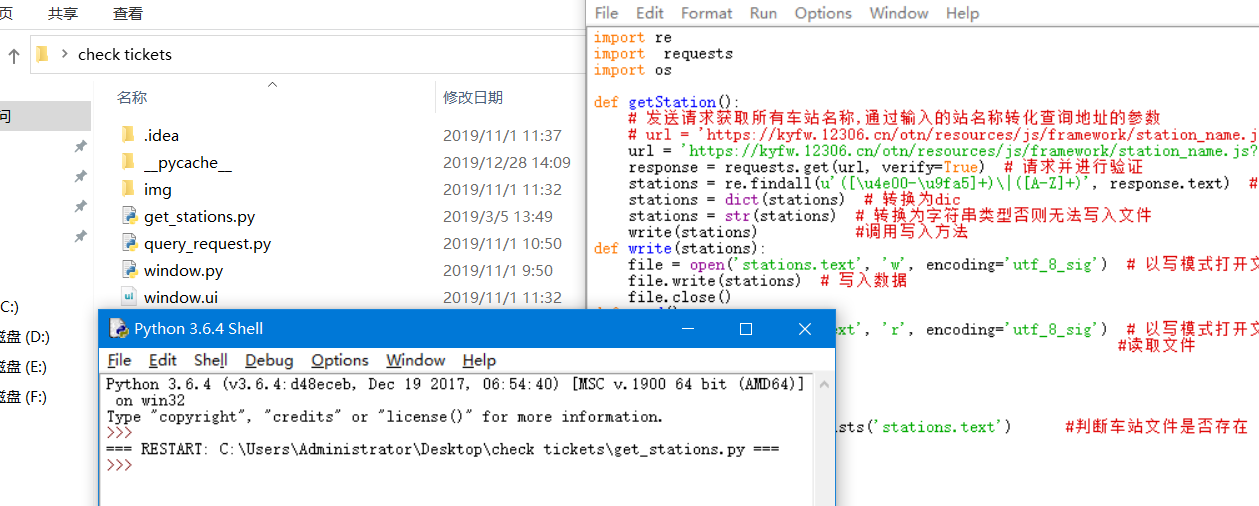Click date 2019/12/28 14:09 cell

[507, 162]
